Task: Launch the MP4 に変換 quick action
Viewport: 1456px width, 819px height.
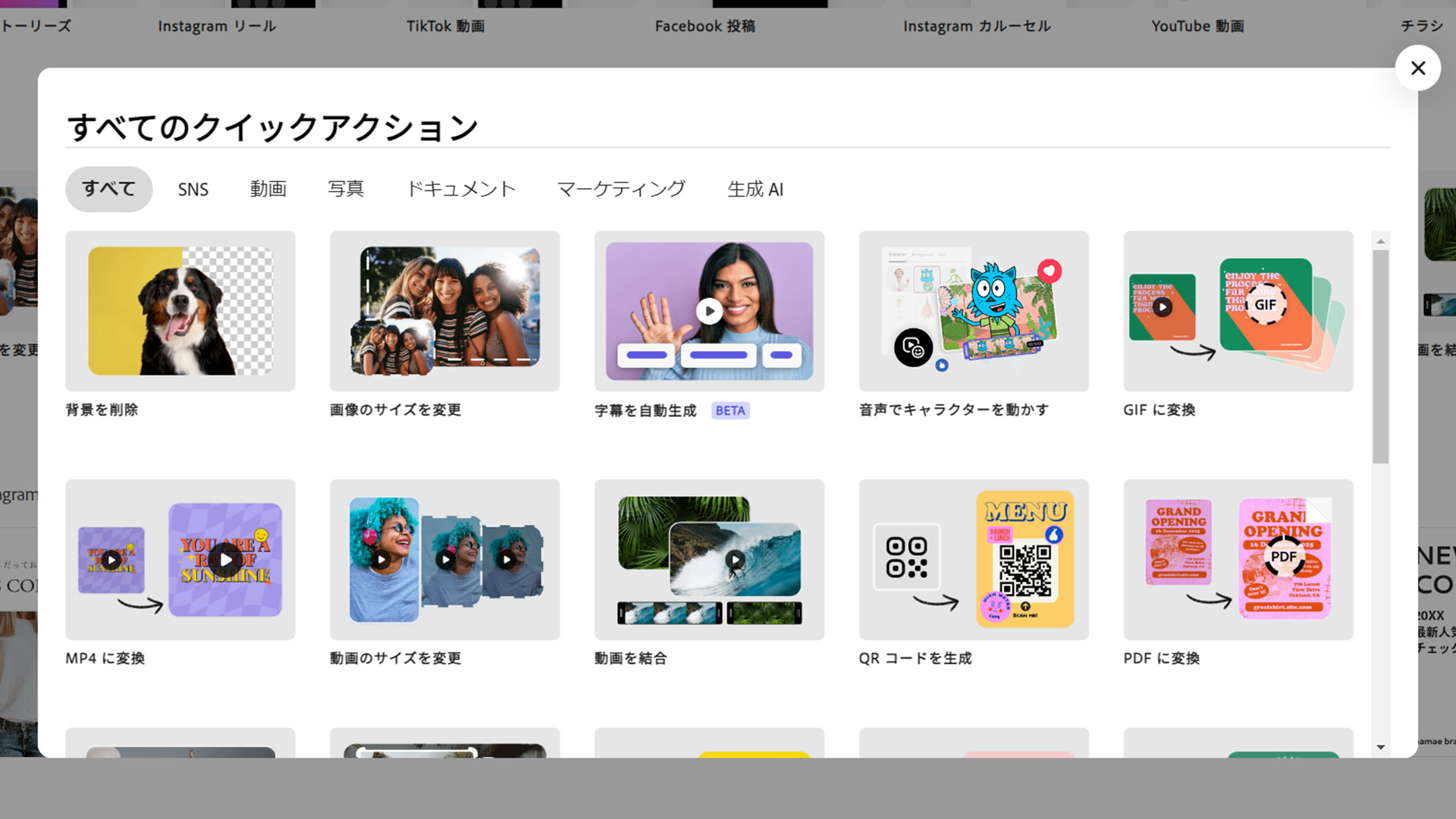Action: coord(180,560)
